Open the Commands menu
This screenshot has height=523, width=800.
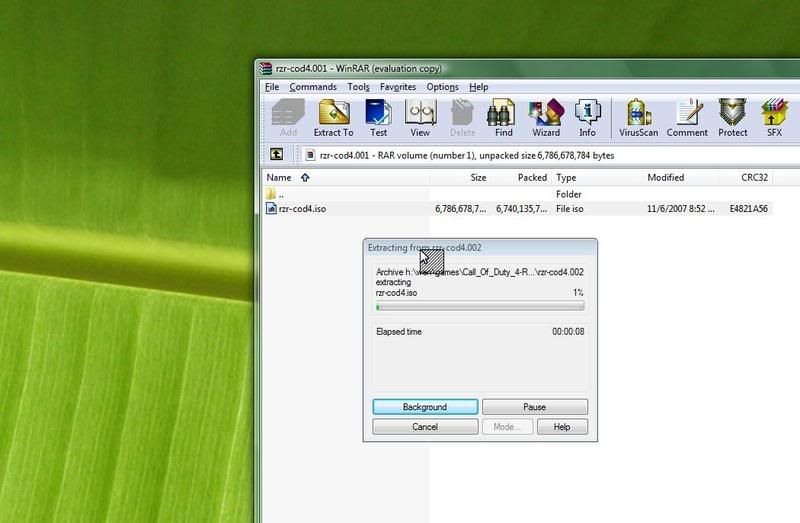313,87
